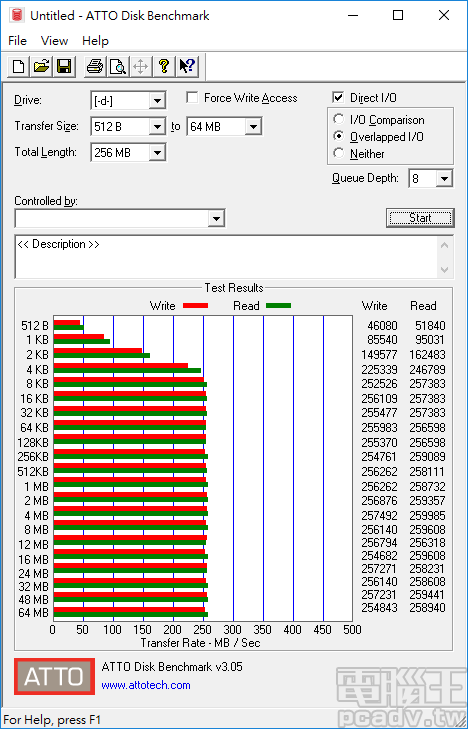Screen dimensions: 468x729
Task: Click the 512 B row label
Action: click(34, 326)
